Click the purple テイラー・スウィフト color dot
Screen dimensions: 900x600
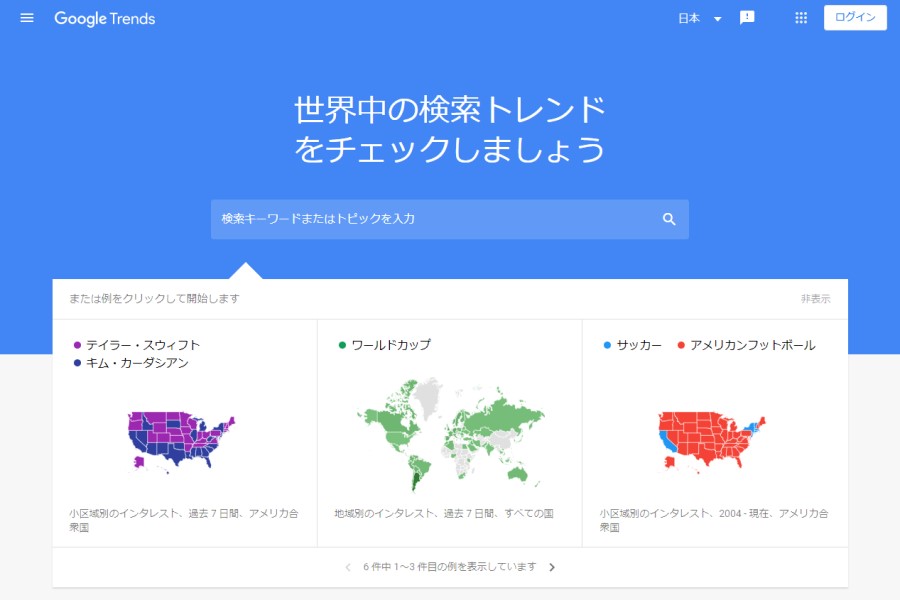(77, 345)
